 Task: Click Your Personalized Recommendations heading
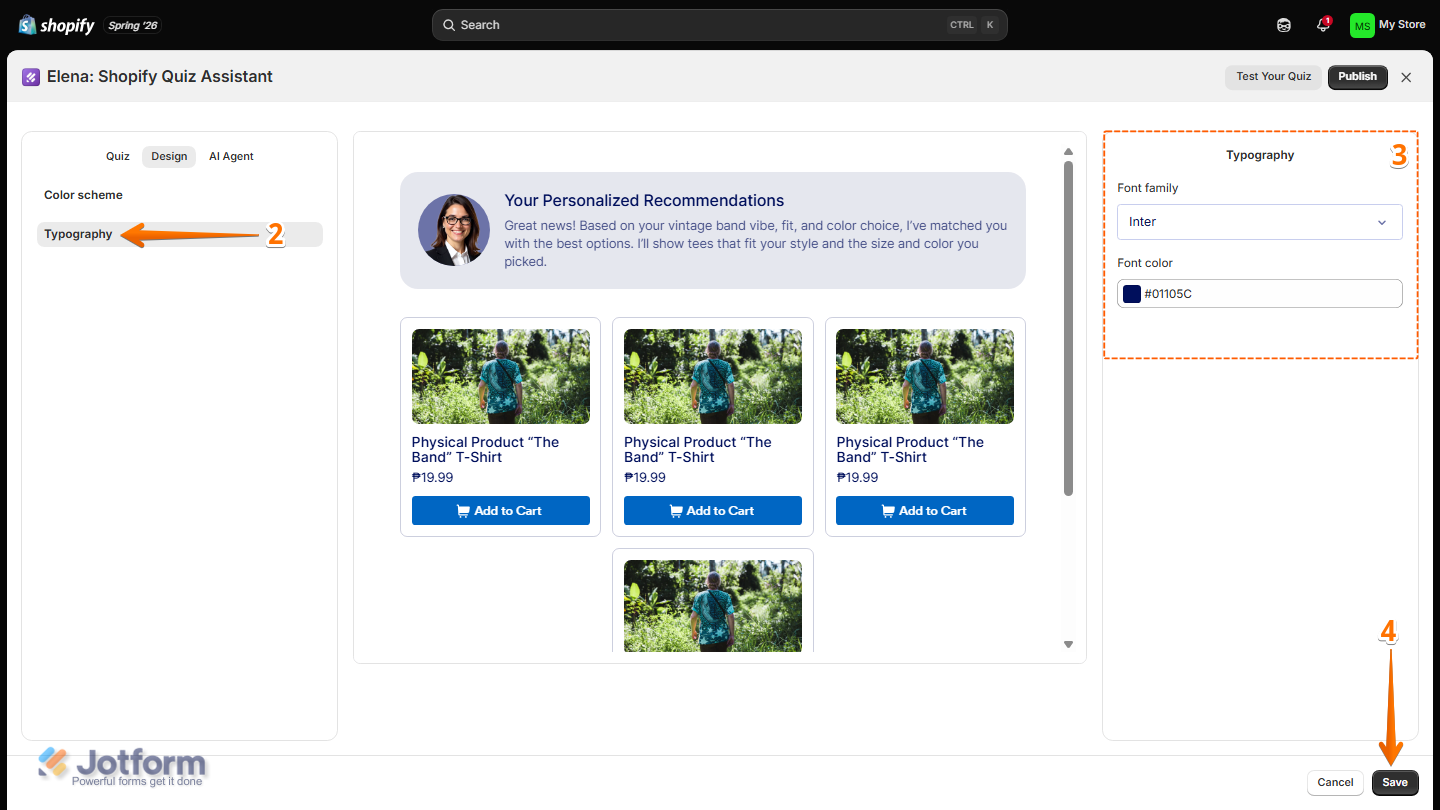(x=644, y=201)
